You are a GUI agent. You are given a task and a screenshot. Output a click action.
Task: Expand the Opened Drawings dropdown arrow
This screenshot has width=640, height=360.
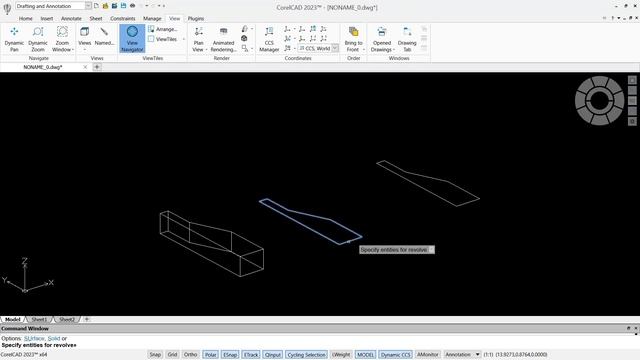coord(394,50)
